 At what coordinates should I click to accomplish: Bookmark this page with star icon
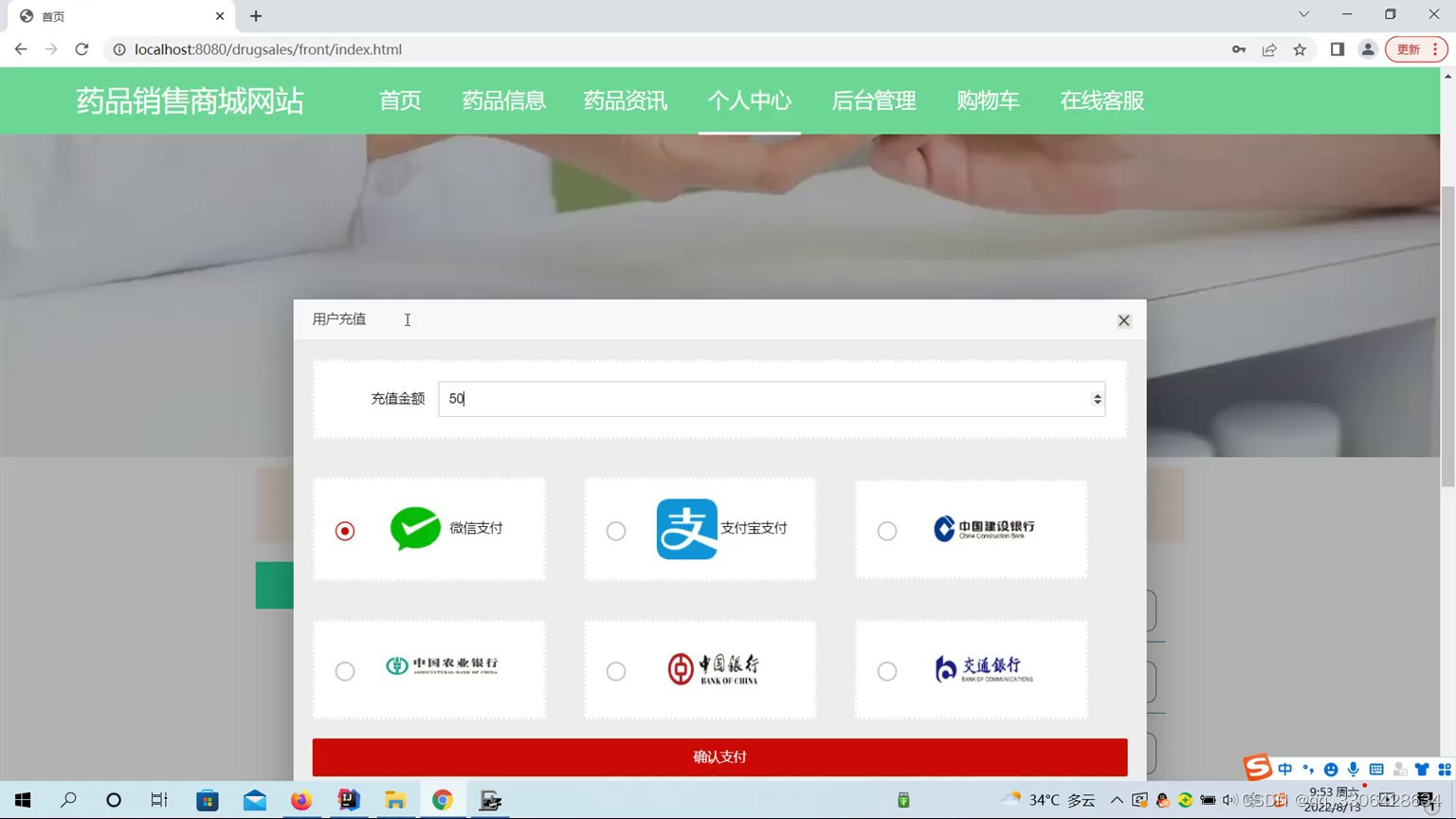click(1300, 49)
